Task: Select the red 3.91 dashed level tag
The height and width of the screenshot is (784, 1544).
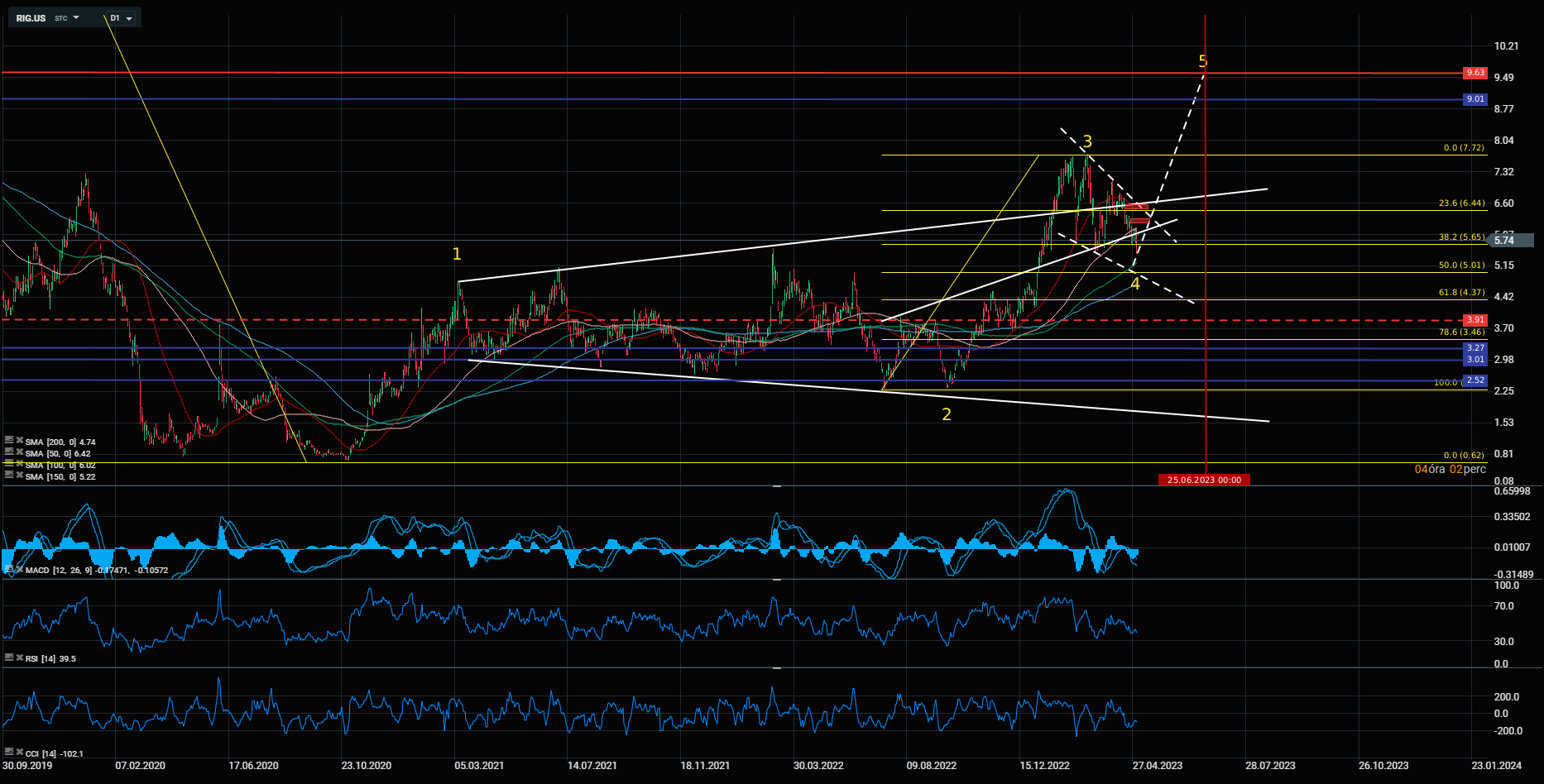Action: [1474, 320]
